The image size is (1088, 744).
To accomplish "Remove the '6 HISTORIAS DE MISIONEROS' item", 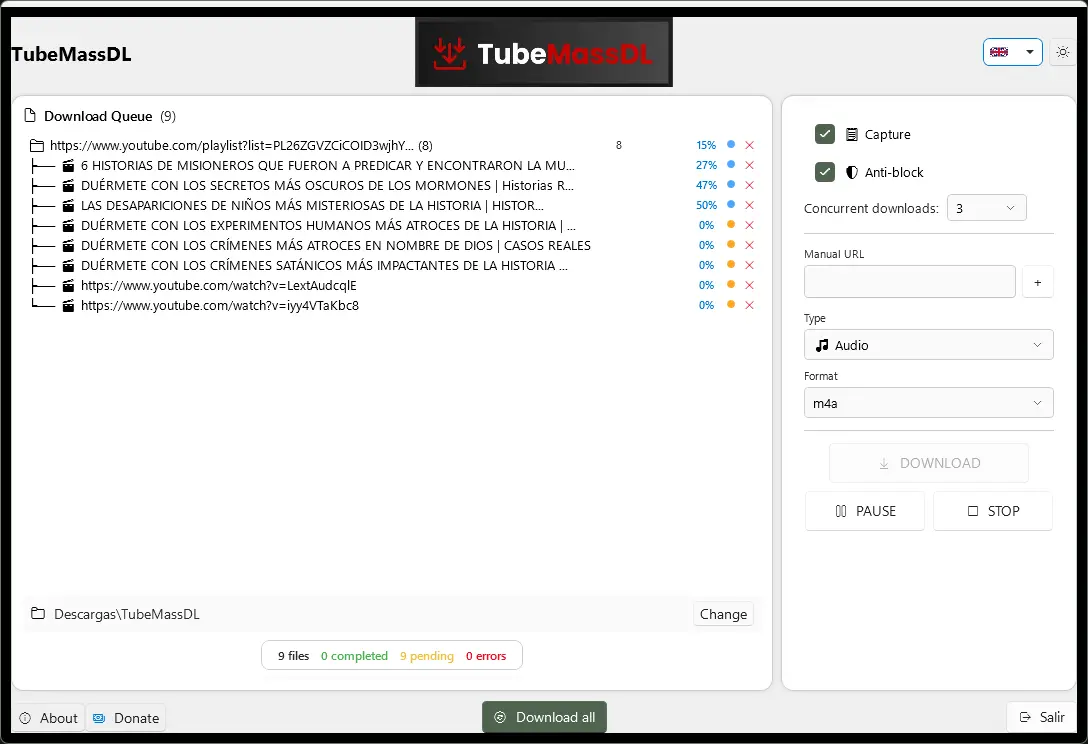I will point(749,165).
